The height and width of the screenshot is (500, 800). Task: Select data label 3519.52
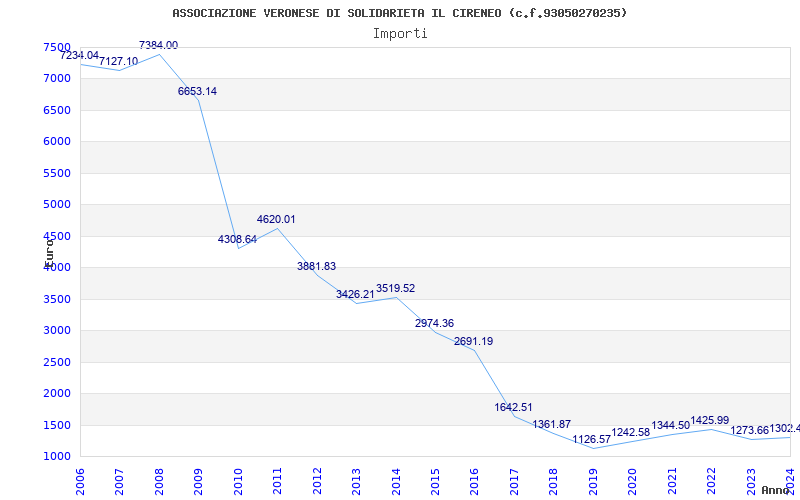coord(395,288)
